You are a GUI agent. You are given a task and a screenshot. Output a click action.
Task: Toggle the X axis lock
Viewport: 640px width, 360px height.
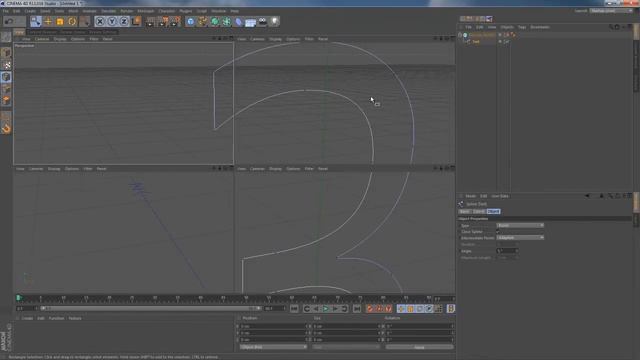100,21
